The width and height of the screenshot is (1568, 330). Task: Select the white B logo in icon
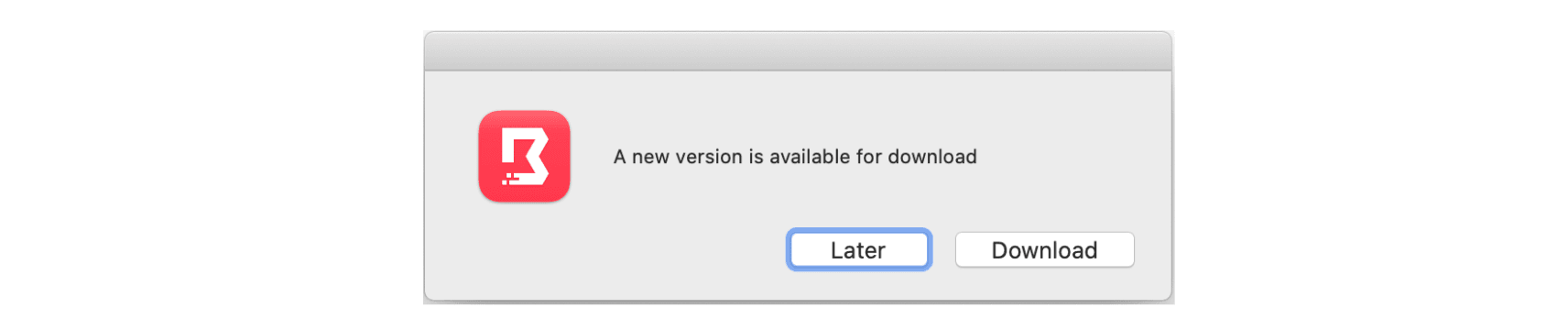coord(525,157)
